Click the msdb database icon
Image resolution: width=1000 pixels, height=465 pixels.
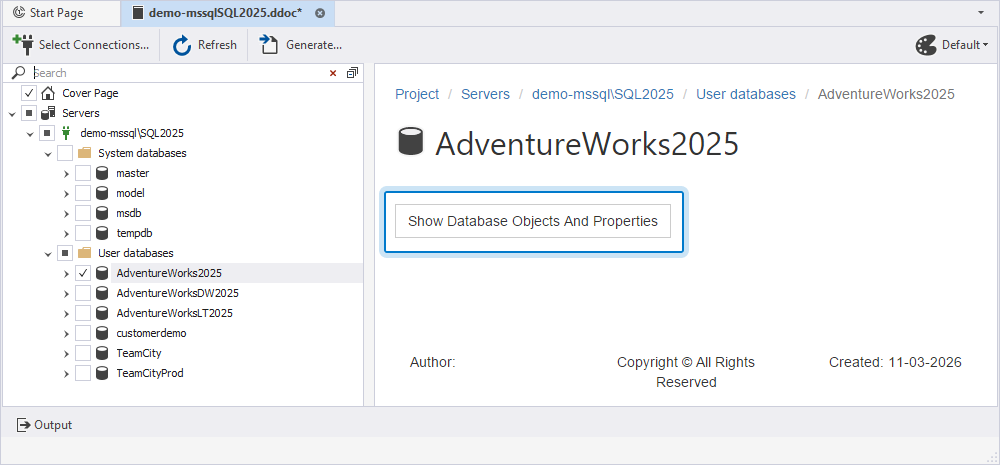coord(101,213)
